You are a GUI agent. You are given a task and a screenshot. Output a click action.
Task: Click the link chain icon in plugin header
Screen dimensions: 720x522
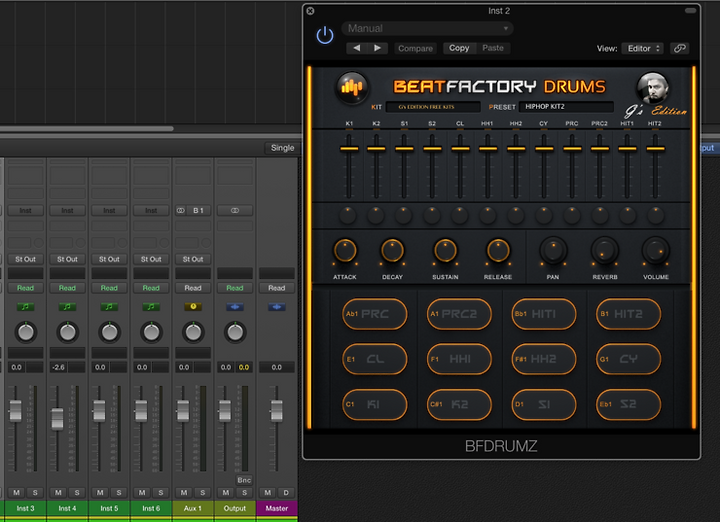tap(680, 48)
